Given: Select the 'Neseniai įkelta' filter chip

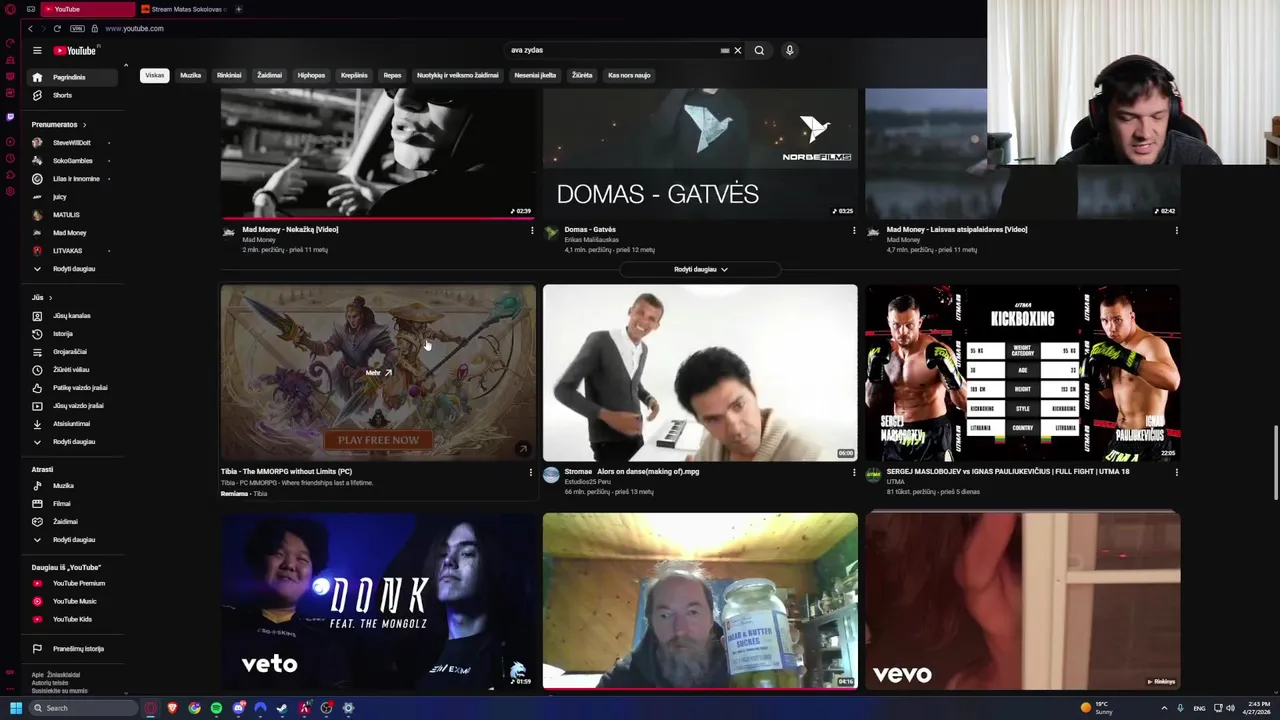Looking at the screenshot, I should click(535, 75).
